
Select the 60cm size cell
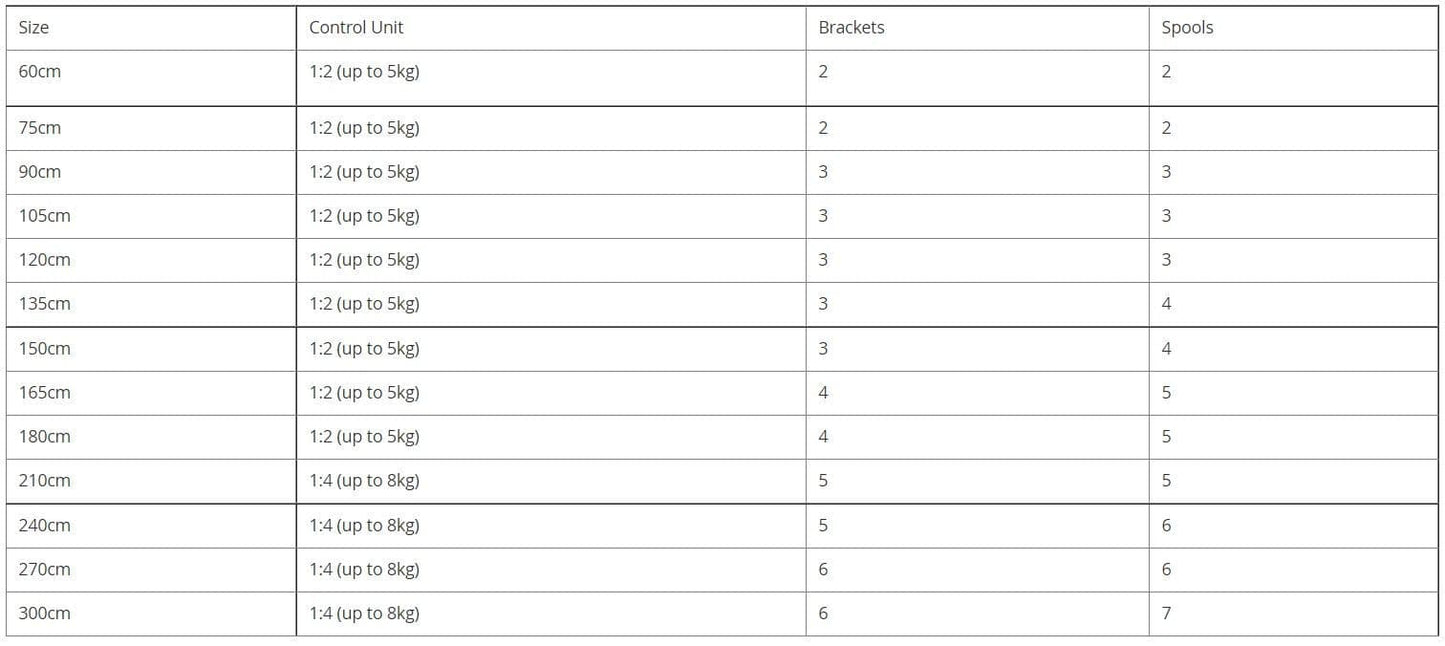tap(40, 72)
